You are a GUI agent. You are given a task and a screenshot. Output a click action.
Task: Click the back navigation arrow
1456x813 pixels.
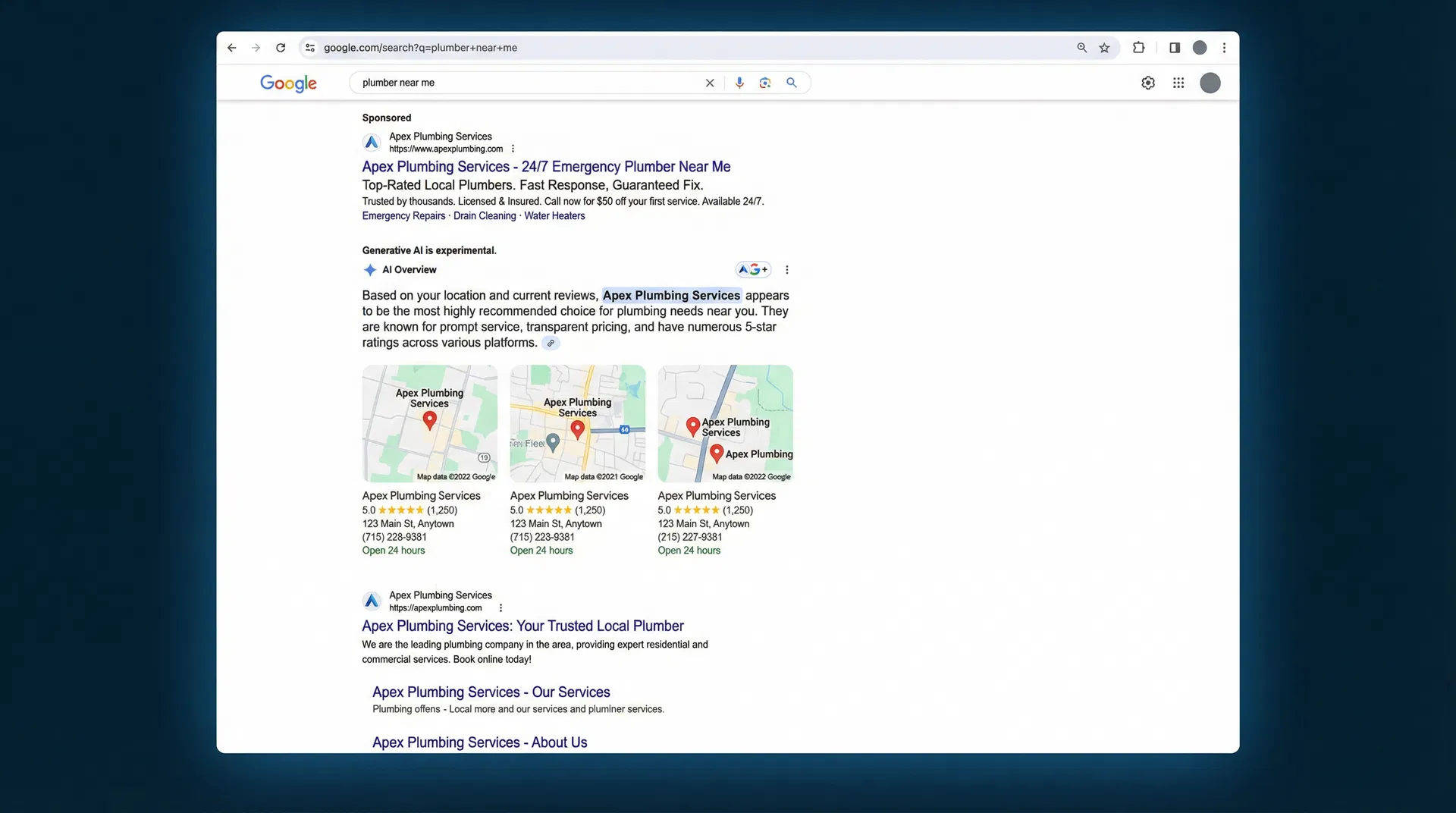(231, 47)
